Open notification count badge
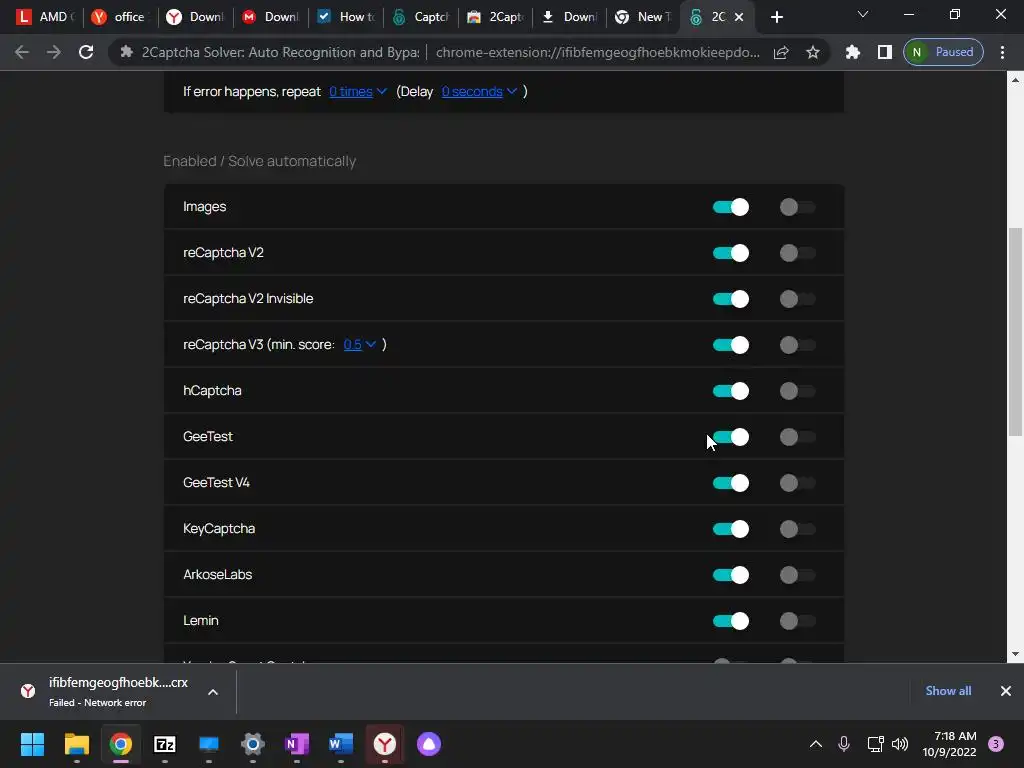This screenshot has height=768, width=1024. [x=996, y=744]
